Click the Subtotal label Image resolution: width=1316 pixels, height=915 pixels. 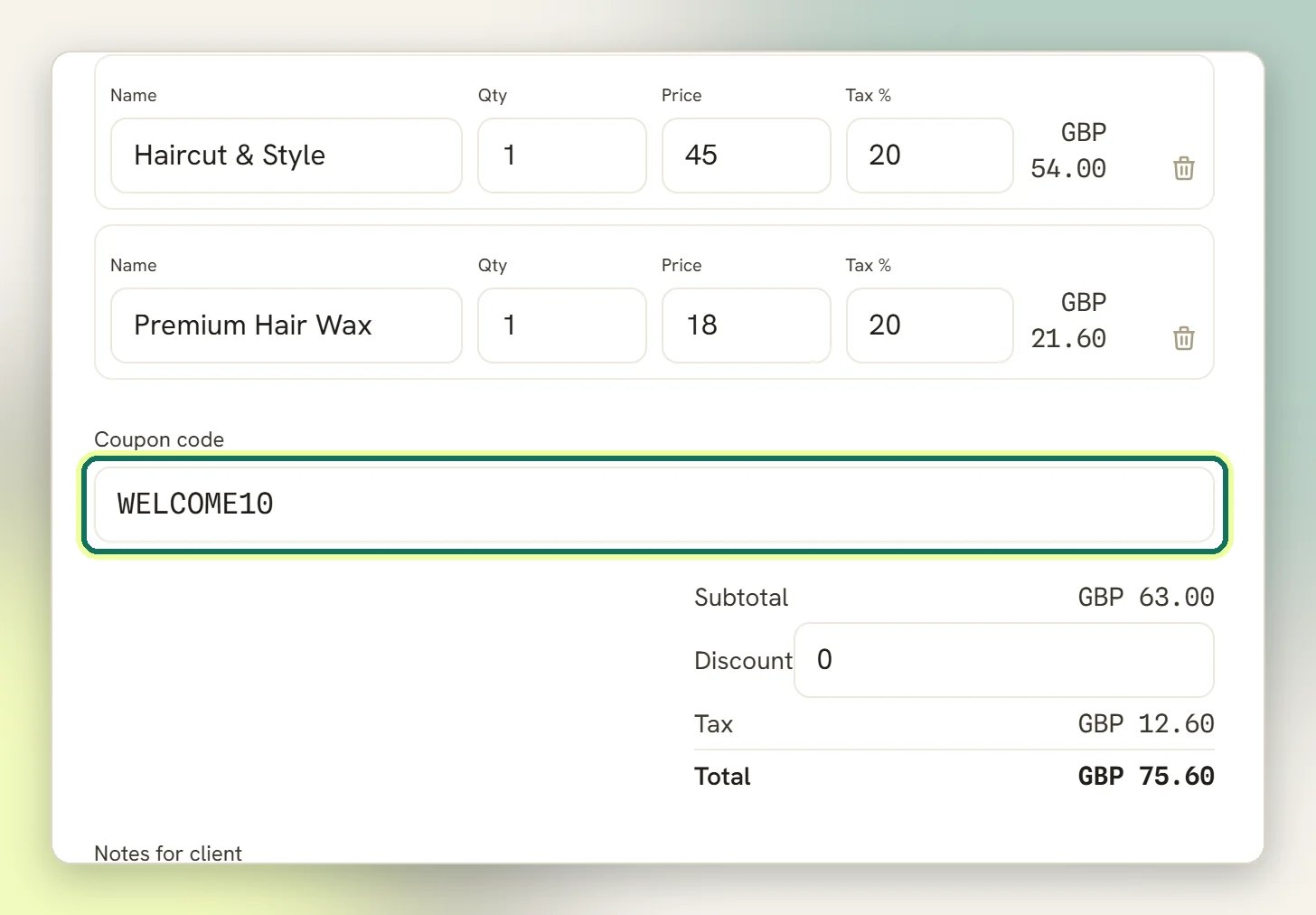(x=741, y=598)
